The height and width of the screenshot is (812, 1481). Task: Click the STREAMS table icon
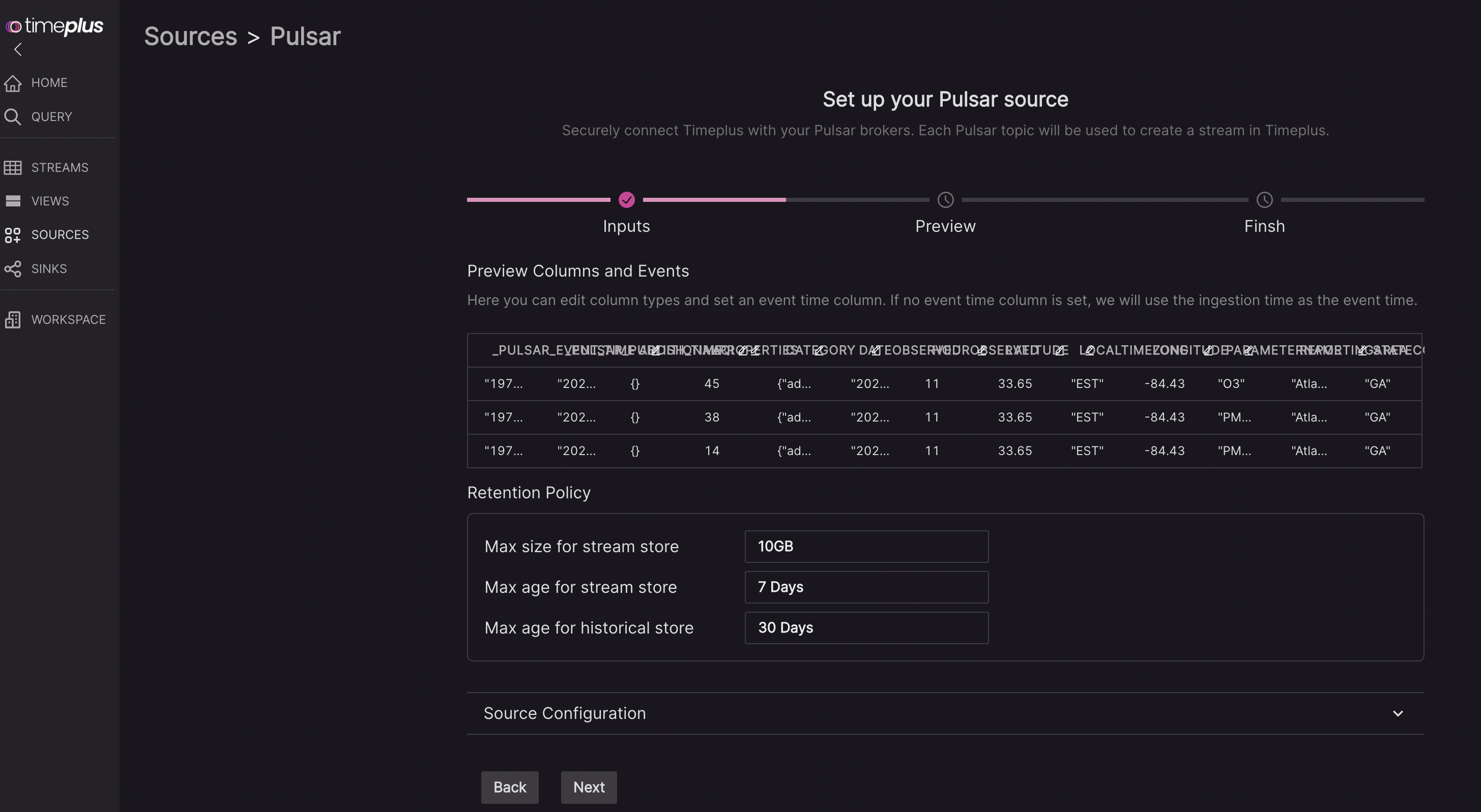click(13, 167)
